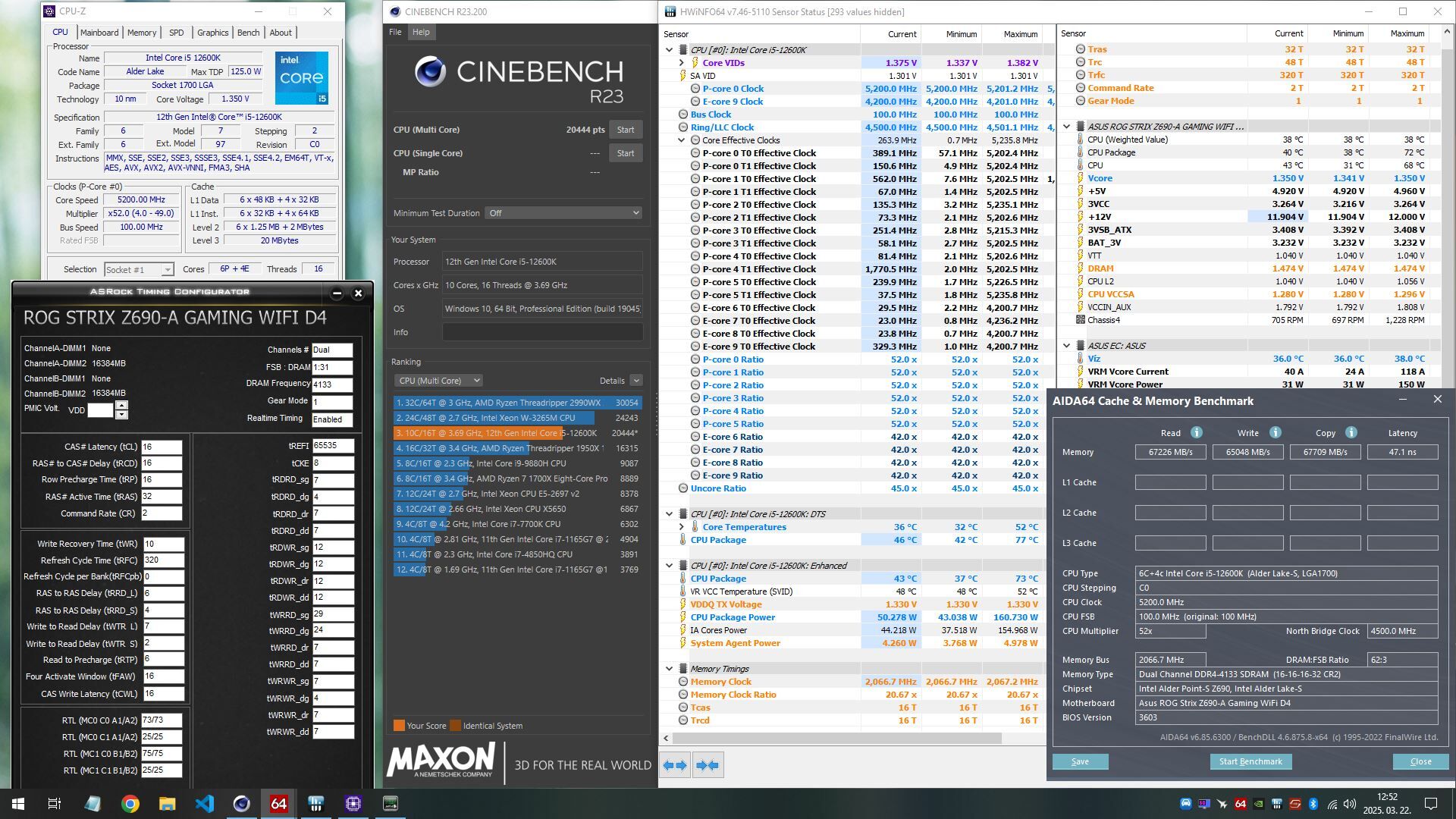Click Start Benchmark in AIDA64
This screenshot has width=1456, height=819.
pyautogui.click(x=1250, y=762)
